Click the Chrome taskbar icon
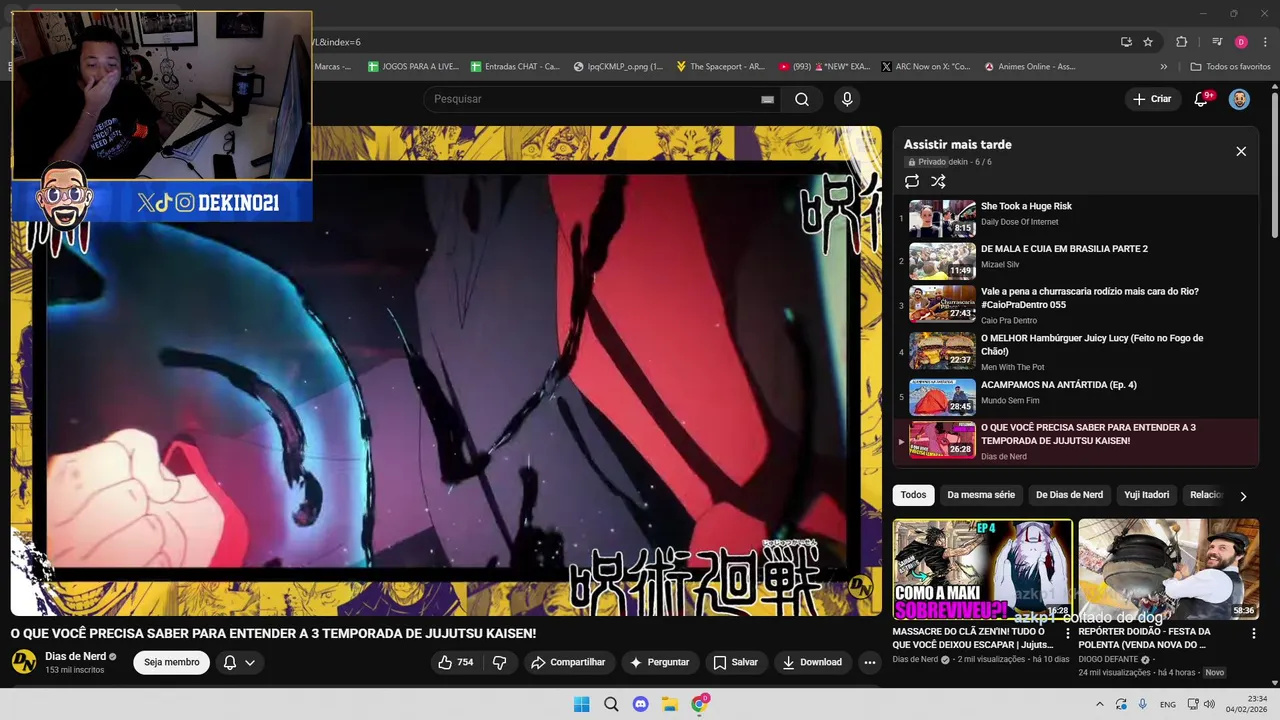This screenshot has height=720, width=1280. pyautogui.click(x=700, y=704)
